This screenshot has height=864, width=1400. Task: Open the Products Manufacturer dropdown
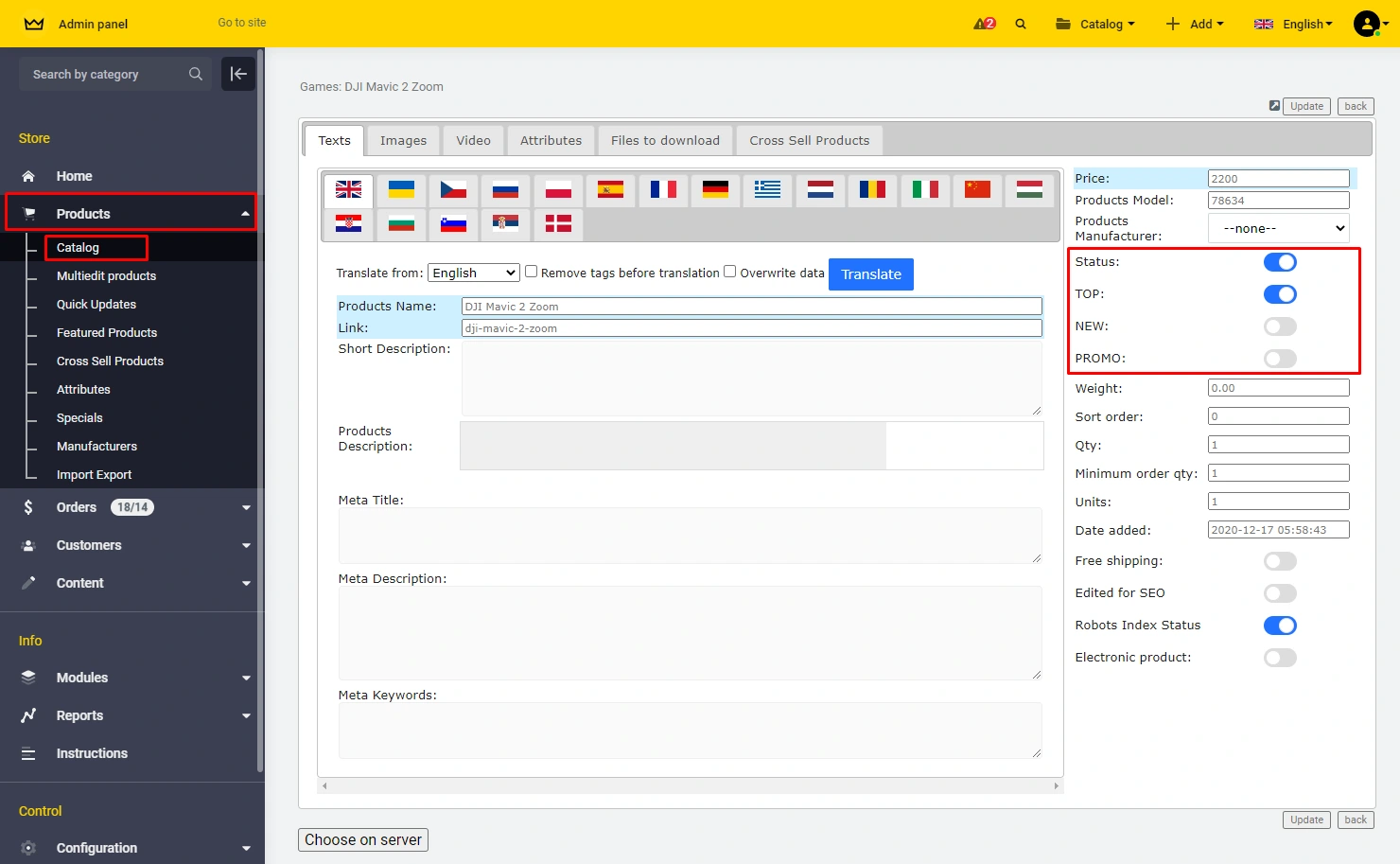1278,228
